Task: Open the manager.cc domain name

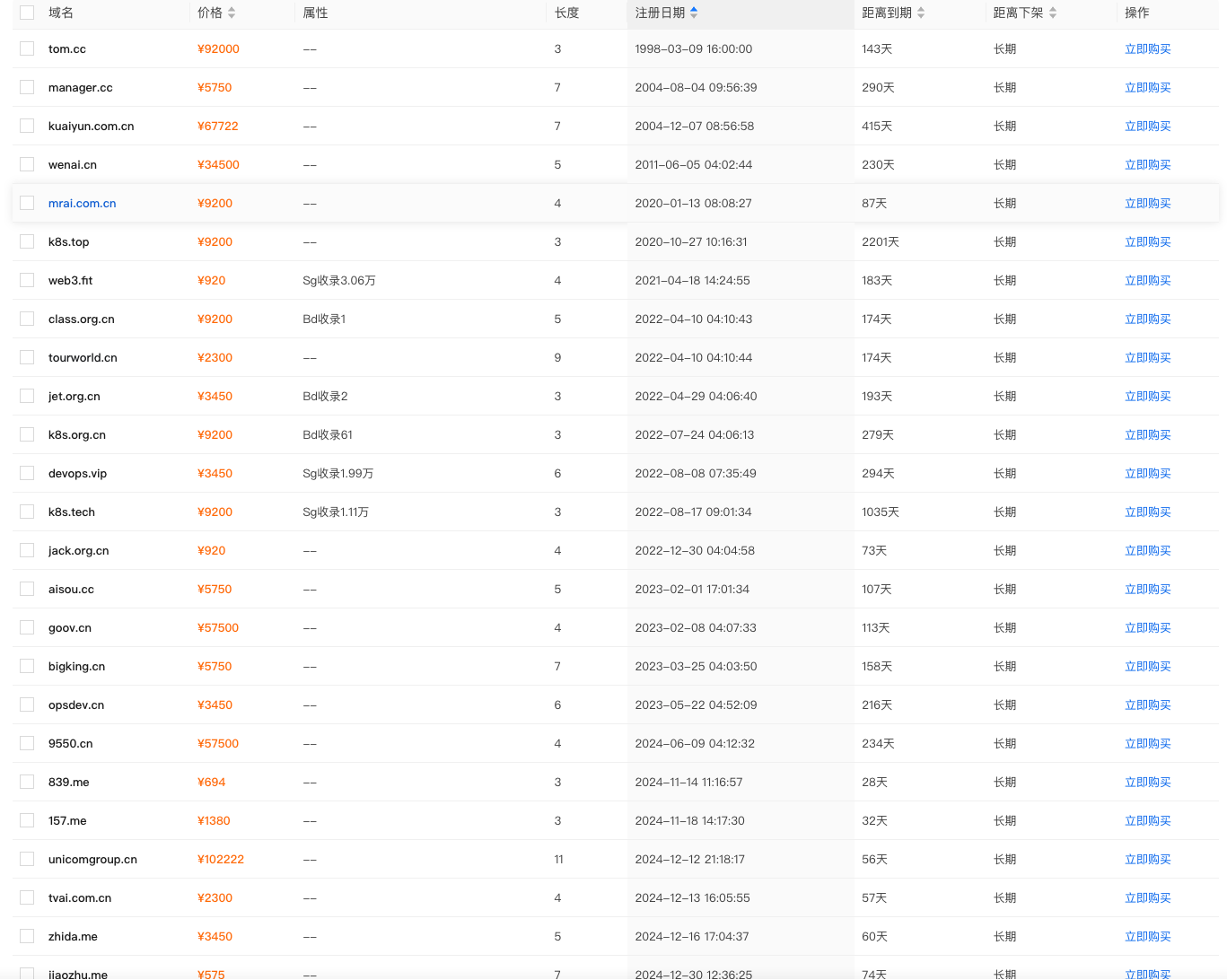Action: (80, 88)
